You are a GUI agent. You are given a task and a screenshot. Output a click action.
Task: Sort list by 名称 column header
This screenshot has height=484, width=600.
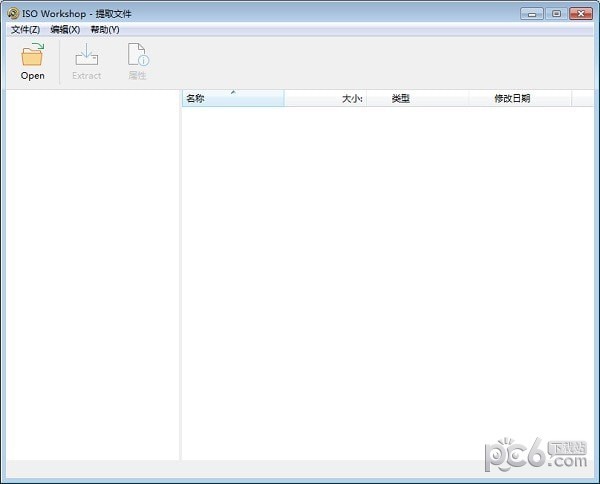pos(233,98)
